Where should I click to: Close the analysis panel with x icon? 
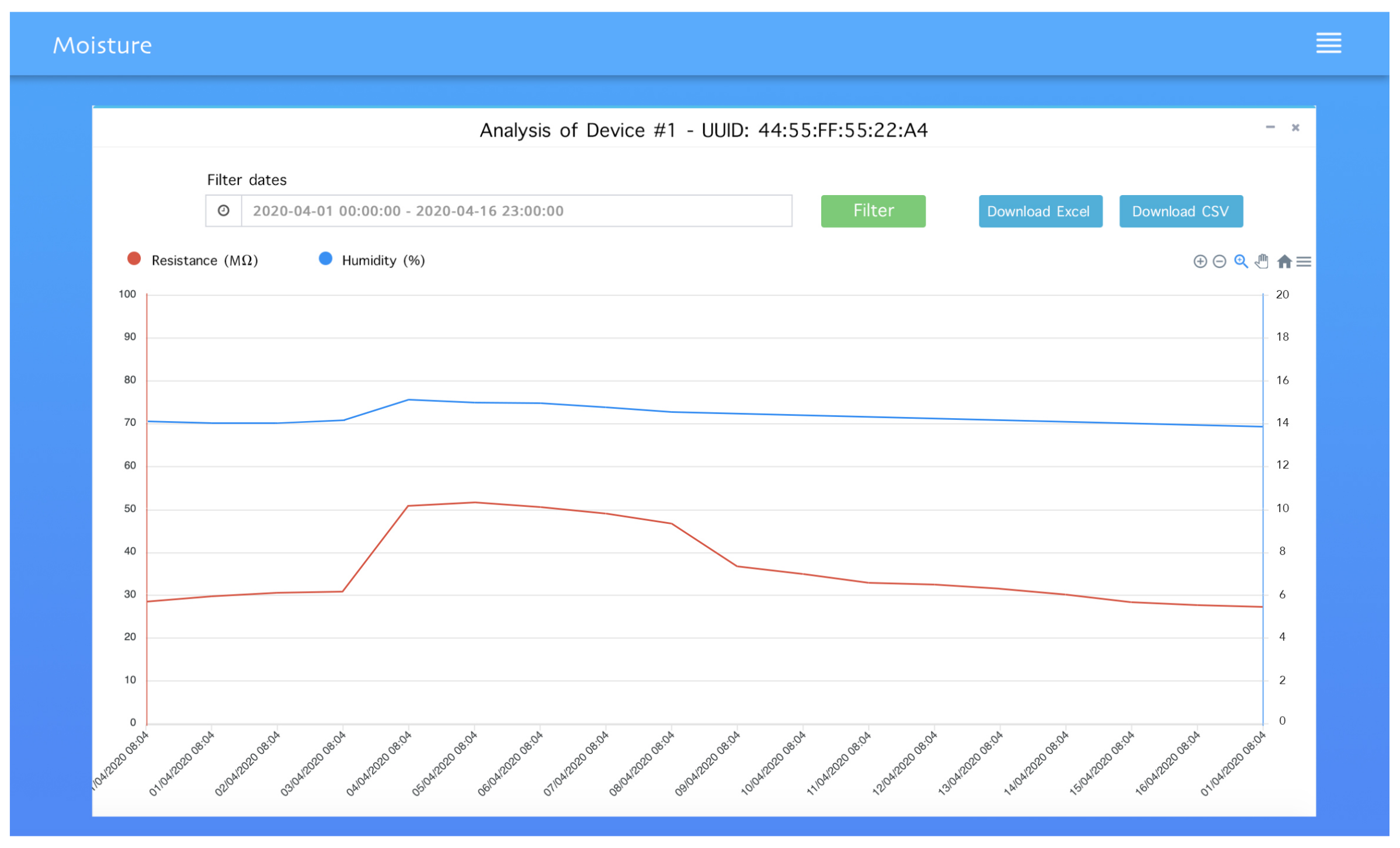click(1295, 127)
